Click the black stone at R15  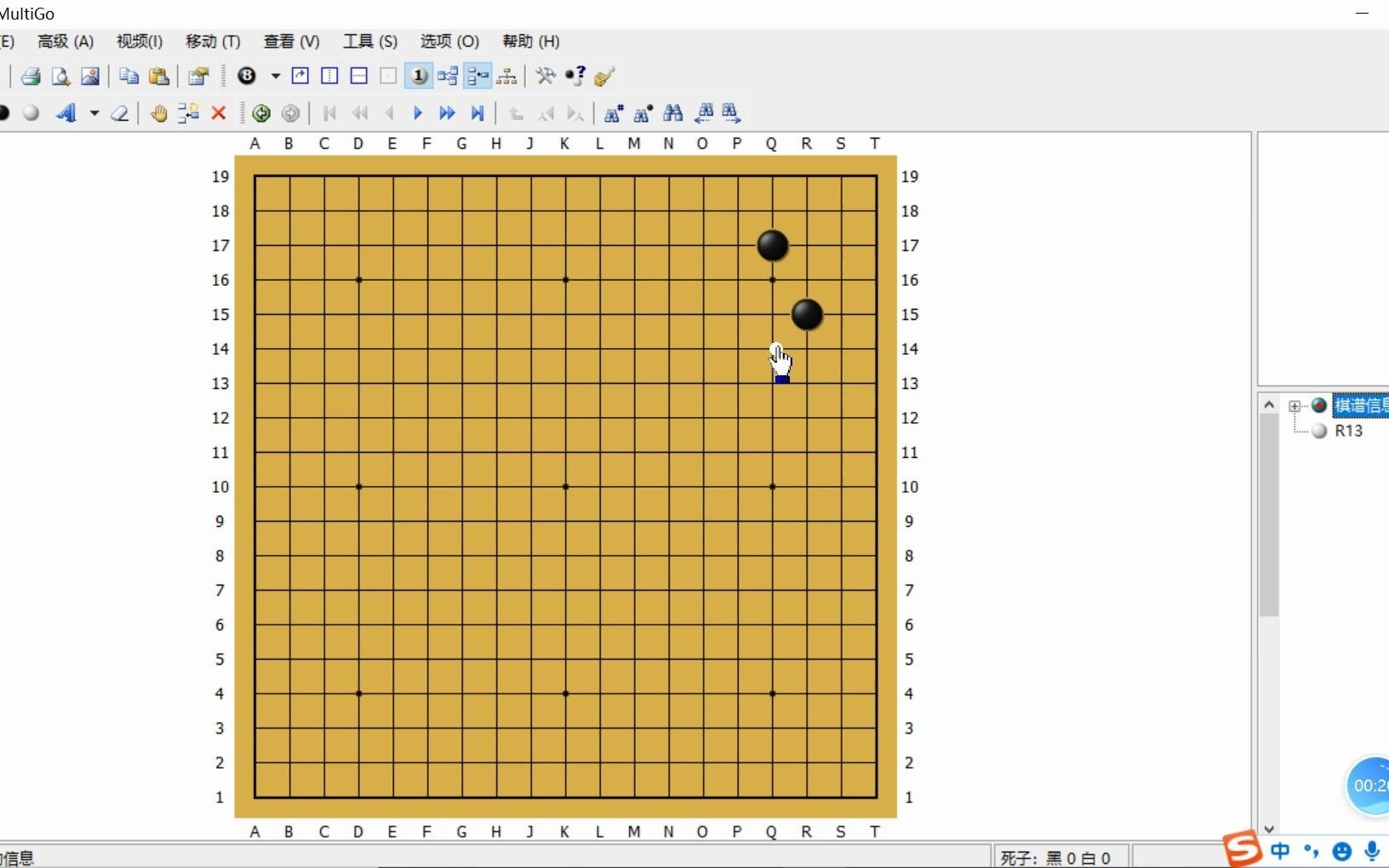point(807,314)
